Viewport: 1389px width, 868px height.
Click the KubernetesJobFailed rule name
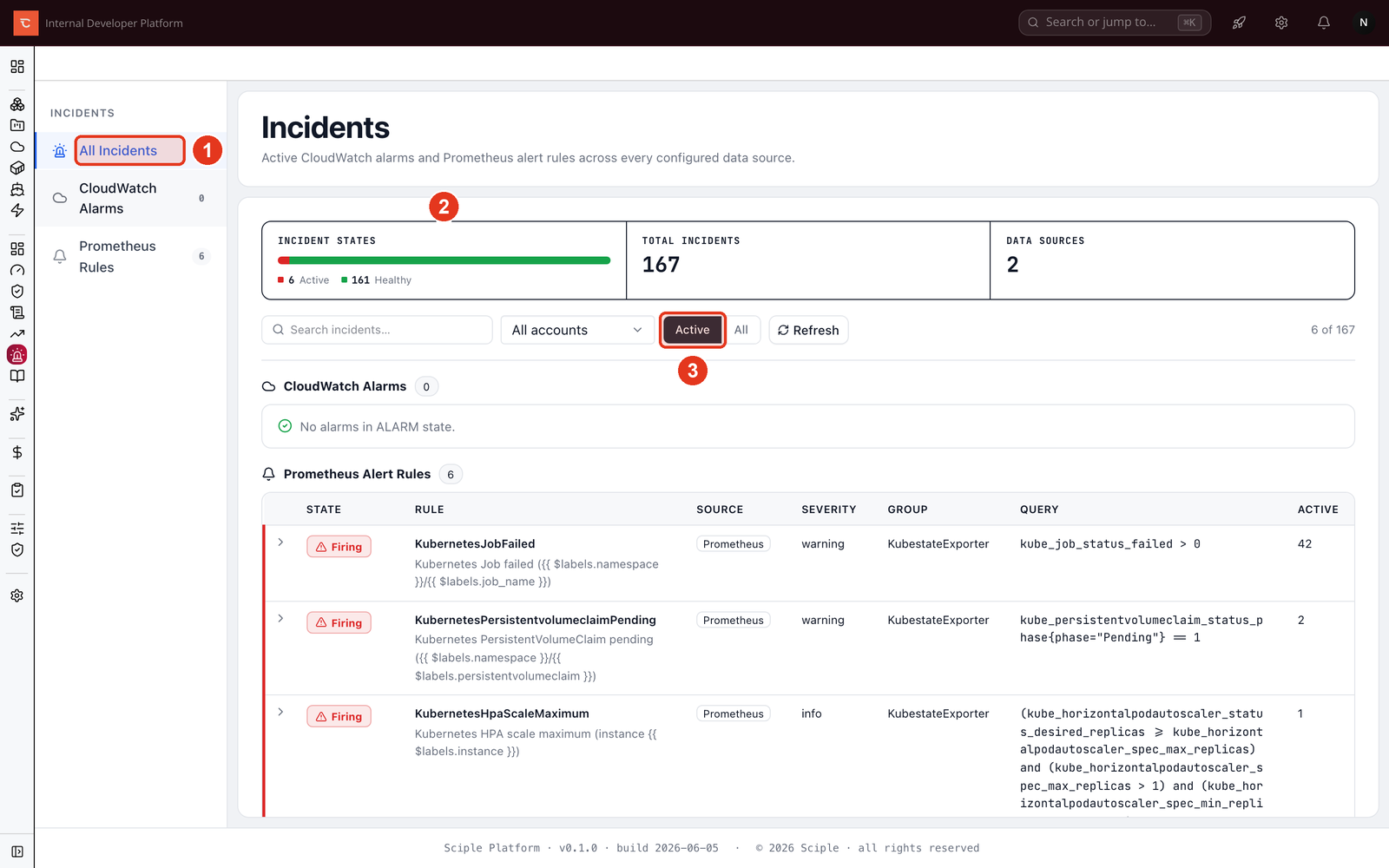475,544
